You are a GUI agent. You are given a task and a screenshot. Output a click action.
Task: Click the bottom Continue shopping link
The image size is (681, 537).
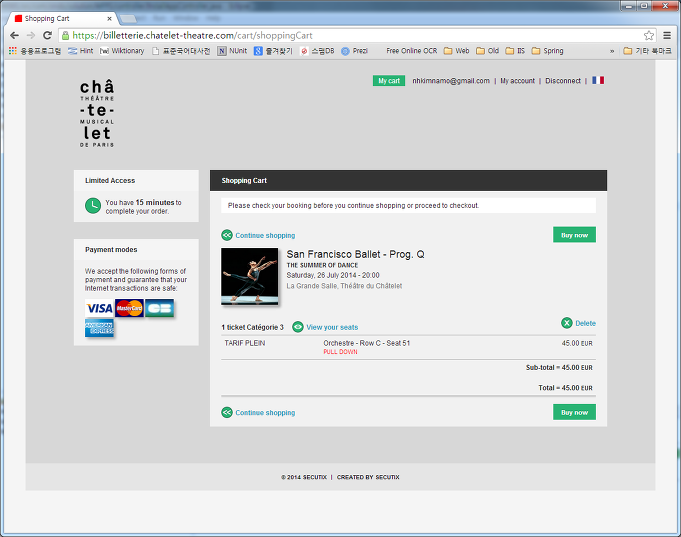(265, 413)
